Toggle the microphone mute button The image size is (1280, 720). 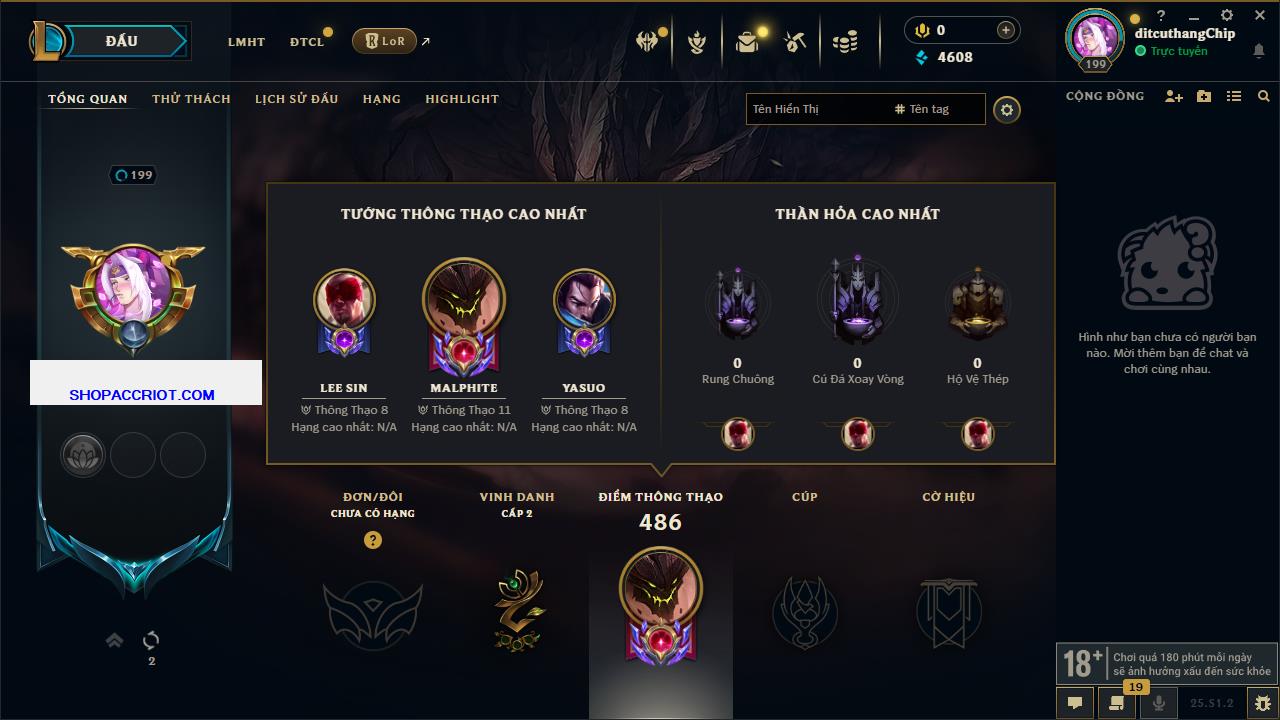[x=1160, y=703]
